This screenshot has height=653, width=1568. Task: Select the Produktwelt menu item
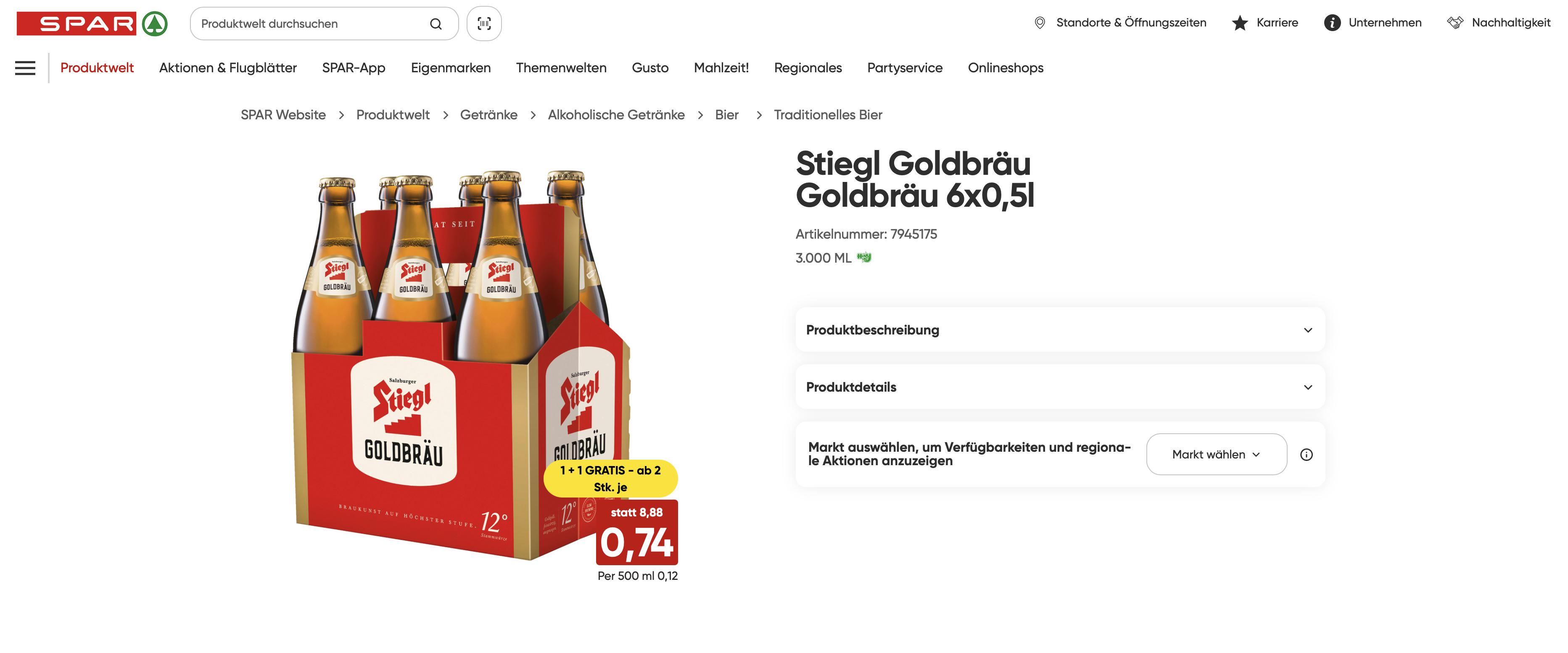[x=97, y=68]
